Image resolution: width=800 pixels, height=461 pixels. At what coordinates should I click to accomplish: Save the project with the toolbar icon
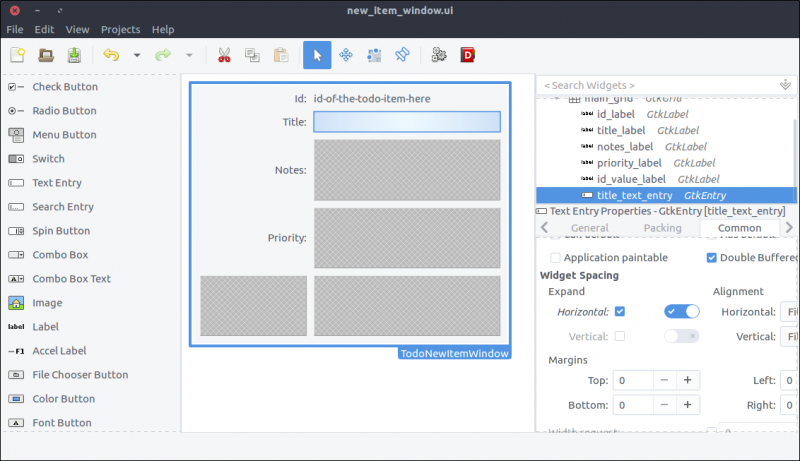tap(74, 56)
